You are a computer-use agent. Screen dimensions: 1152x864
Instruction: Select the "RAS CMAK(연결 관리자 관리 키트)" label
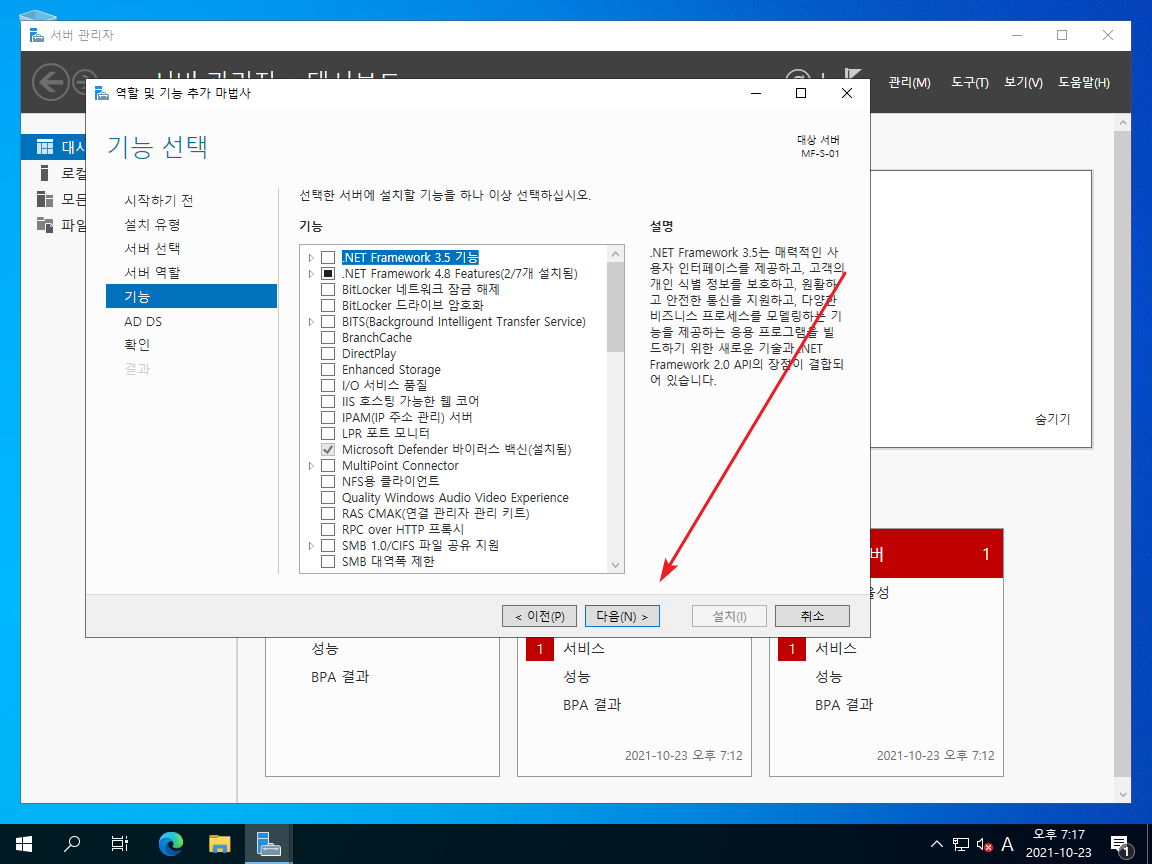436,514
